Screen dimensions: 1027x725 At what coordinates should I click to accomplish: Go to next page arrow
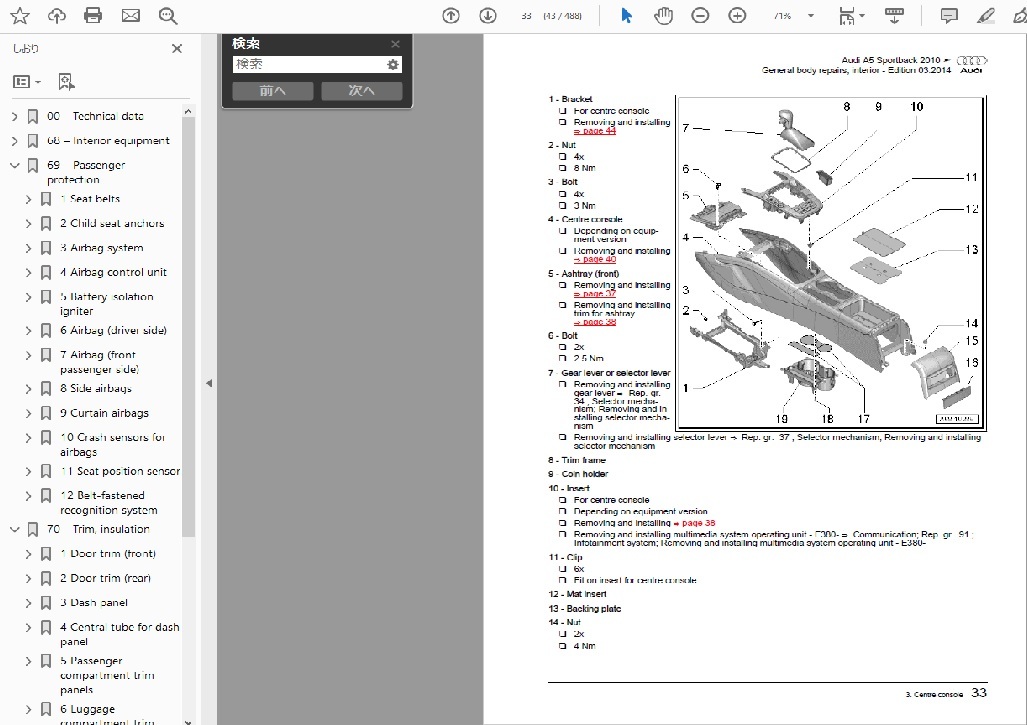pos(487,16)
